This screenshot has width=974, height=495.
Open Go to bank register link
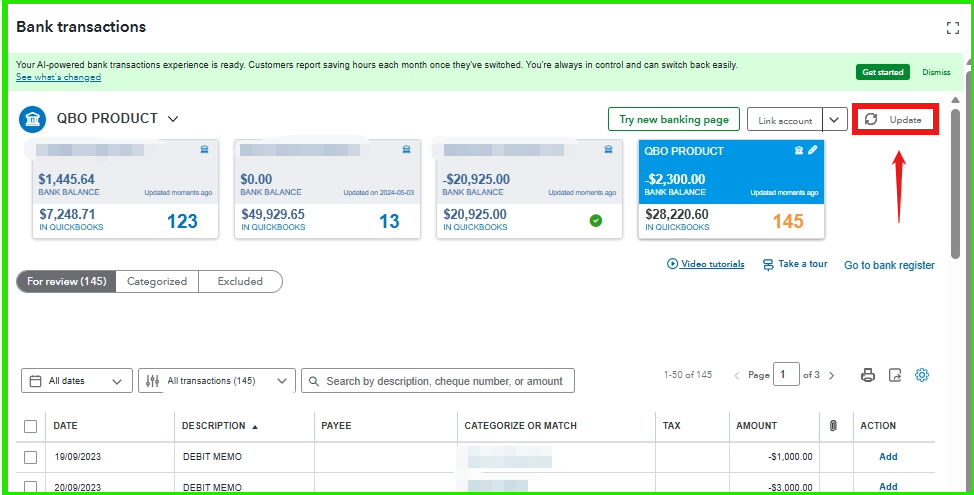(x=890, y=265)
